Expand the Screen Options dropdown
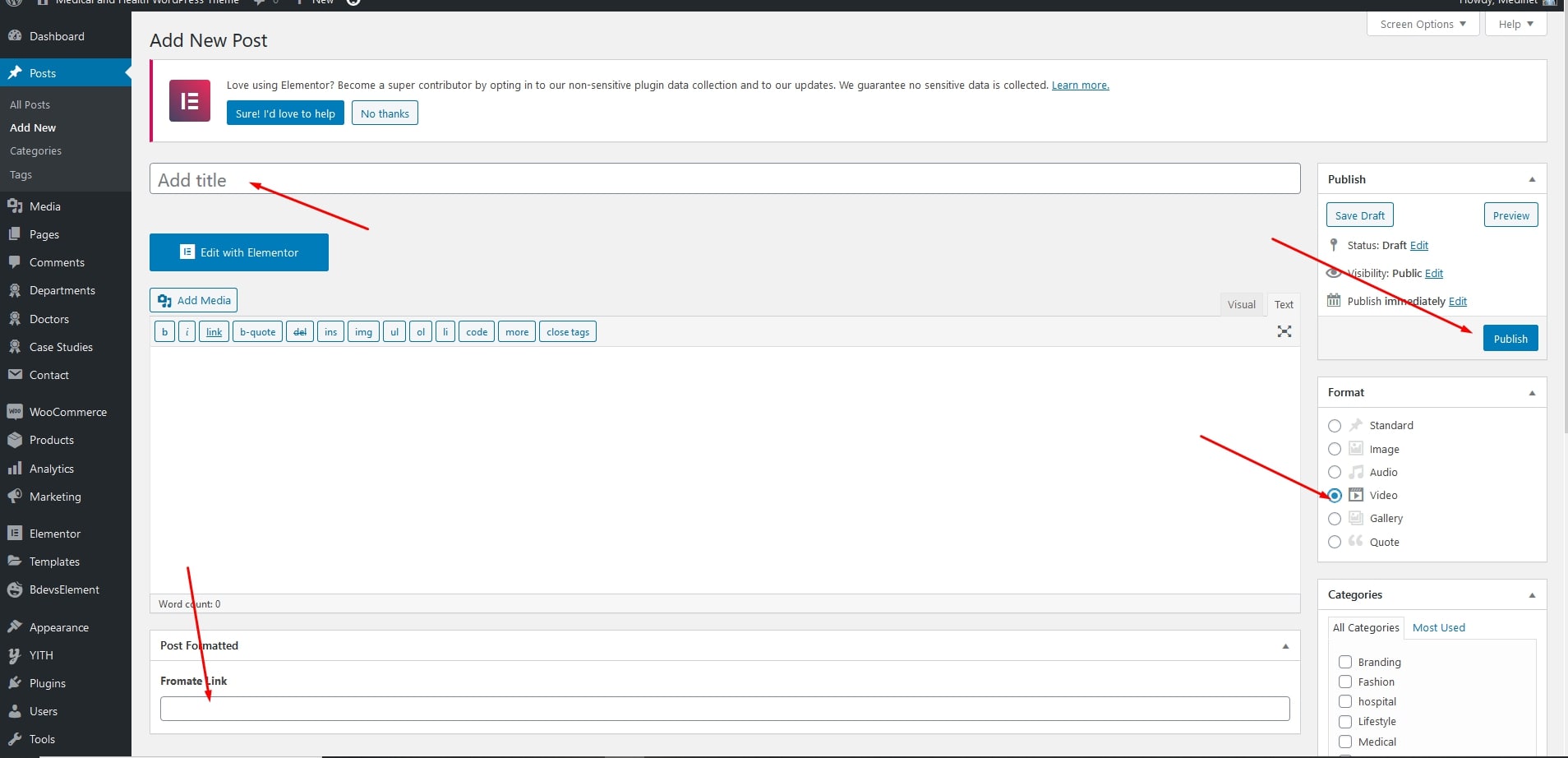1568x758 pixels. tap(1423, 24)
